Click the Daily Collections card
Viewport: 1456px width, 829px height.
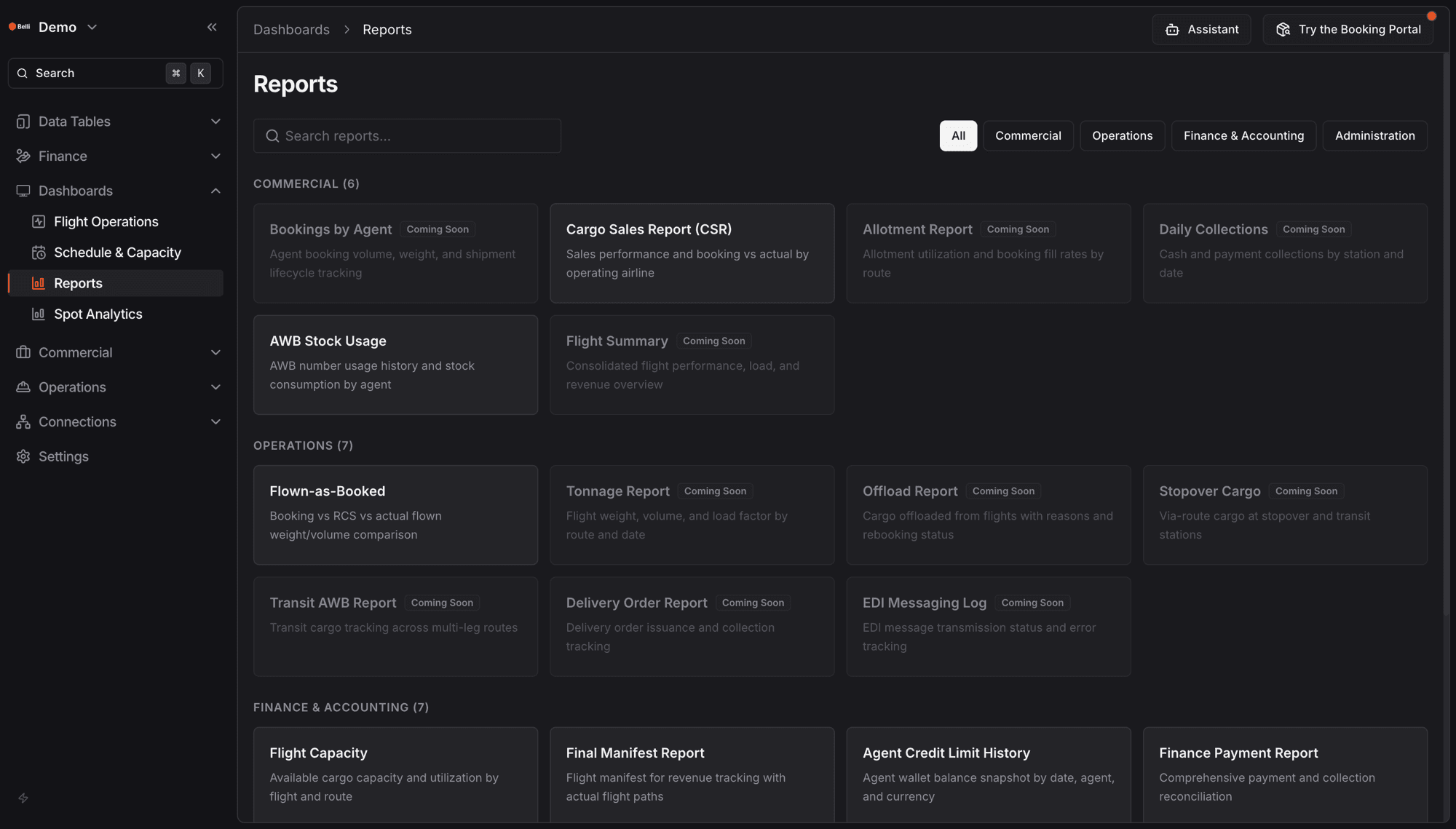(1285, 253)
